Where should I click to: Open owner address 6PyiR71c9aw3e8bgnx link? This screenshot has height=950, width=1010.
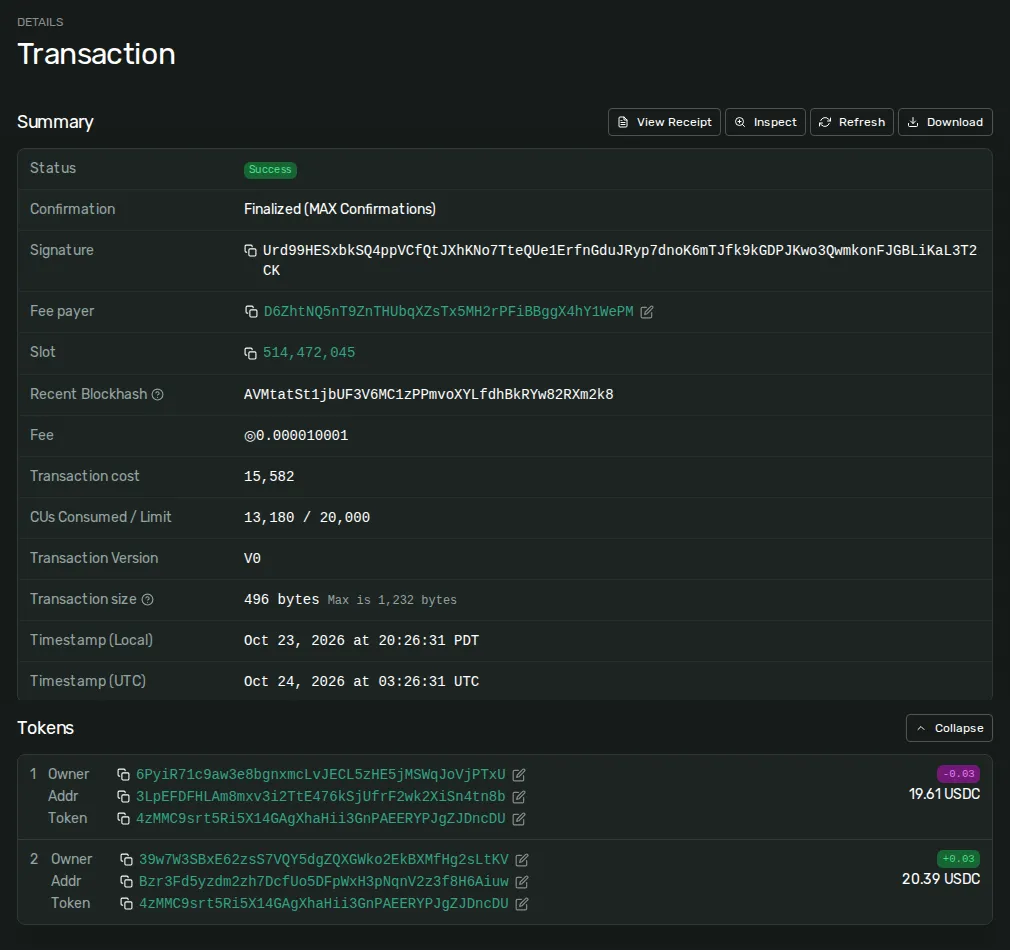pyautogui.click(x=320, y=774)
